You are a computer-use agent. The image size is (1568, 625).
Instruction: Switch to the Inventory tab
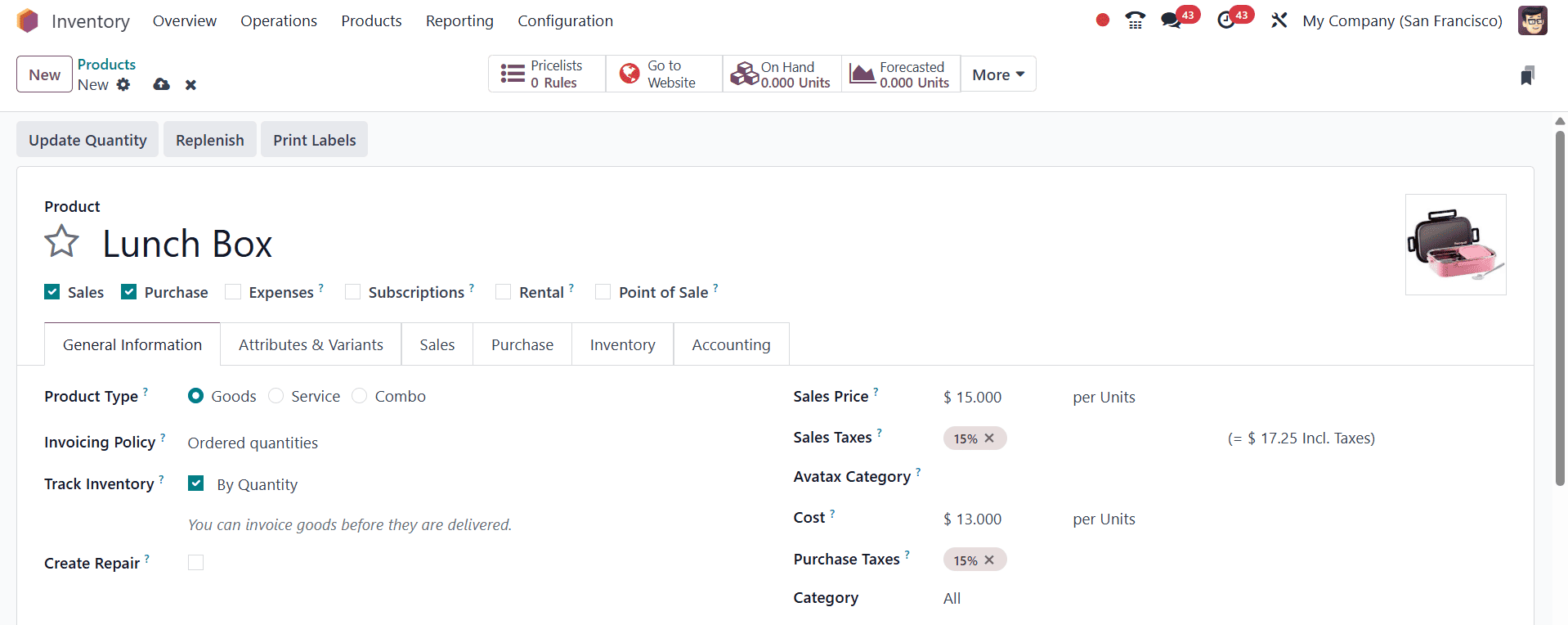623,344
